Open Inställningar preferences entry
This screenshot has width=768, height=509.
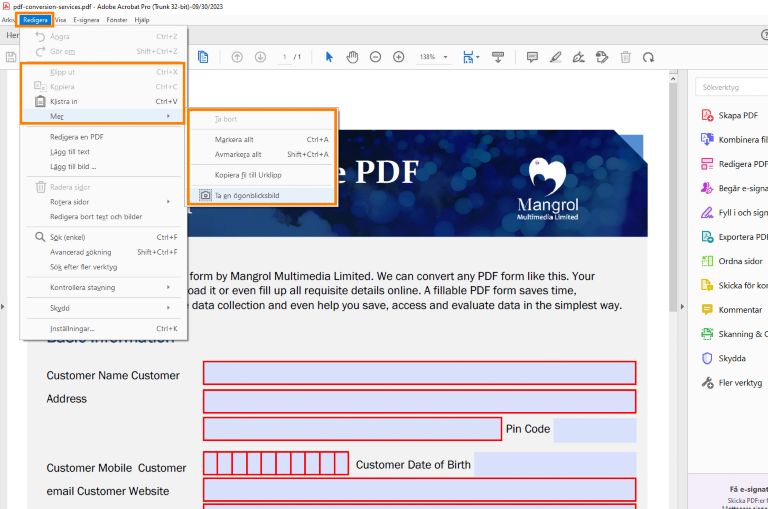103,329
